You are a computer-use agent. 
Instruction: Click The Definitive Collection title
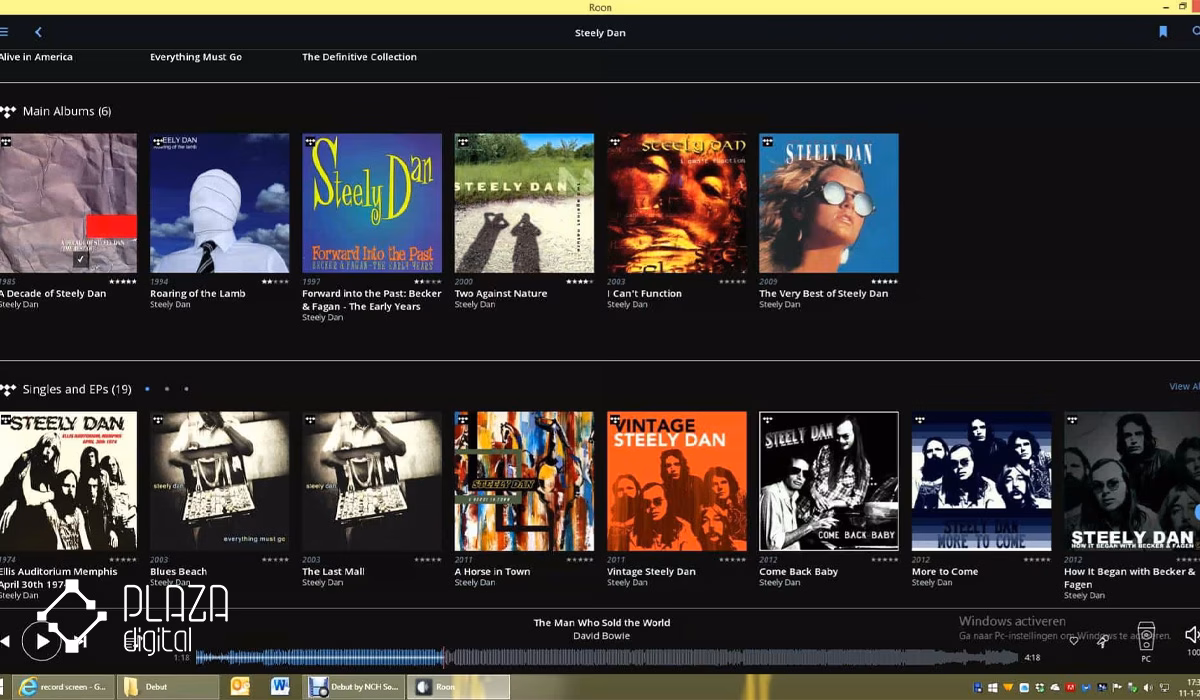360,57
